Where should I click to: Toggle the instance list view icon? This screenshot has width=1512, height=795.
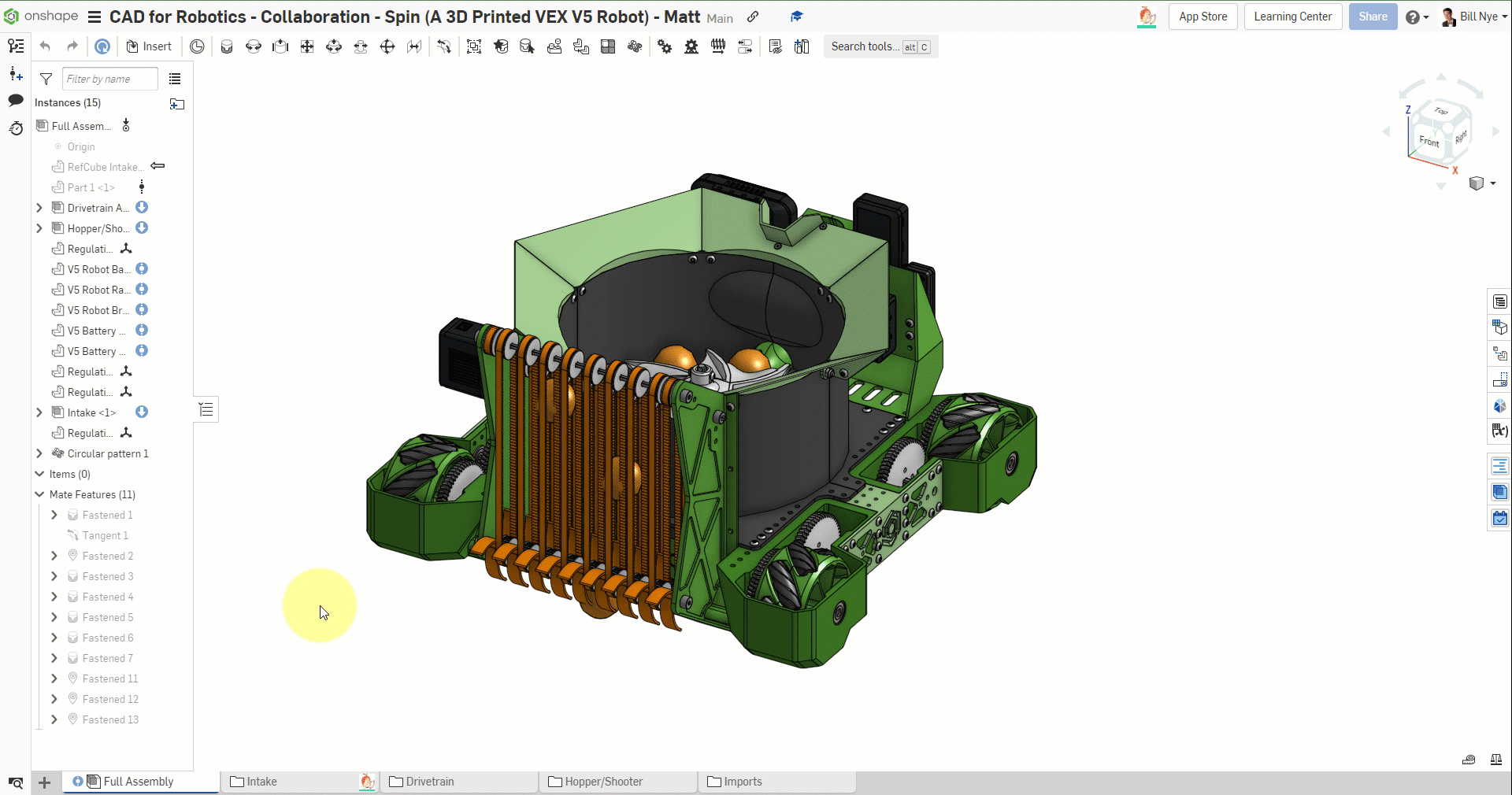coord(175,79)
